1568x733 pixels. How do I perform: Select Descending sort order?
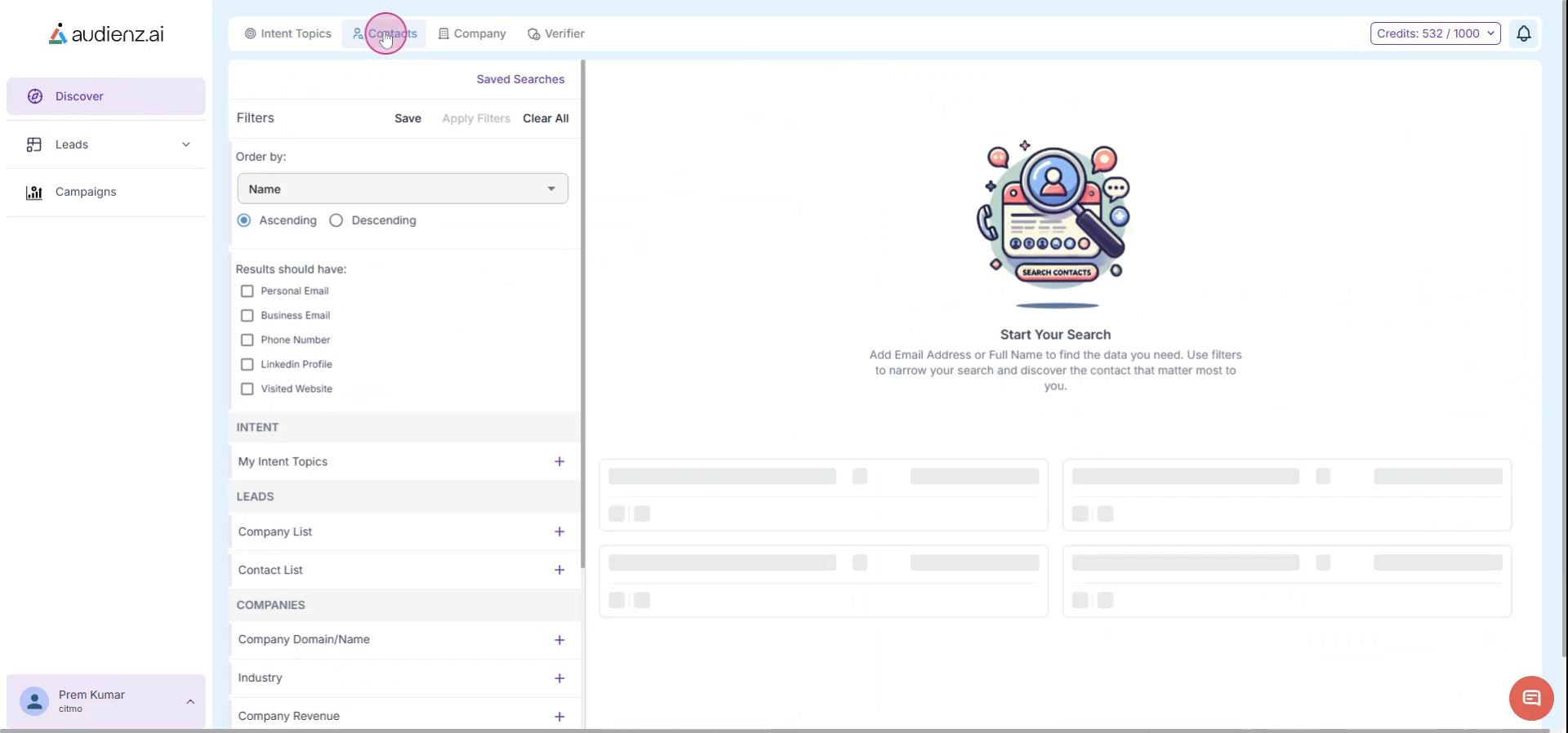[x=336, y=220]
